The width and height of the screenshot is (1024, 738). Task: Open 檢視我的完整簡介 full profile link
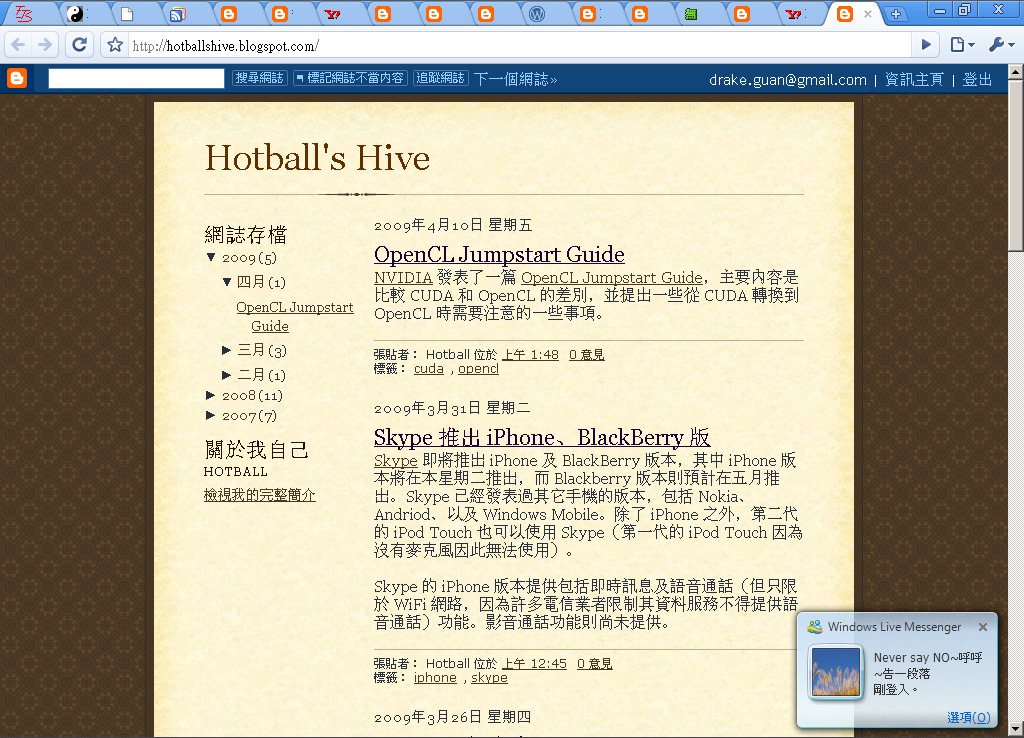coord(259,495)
